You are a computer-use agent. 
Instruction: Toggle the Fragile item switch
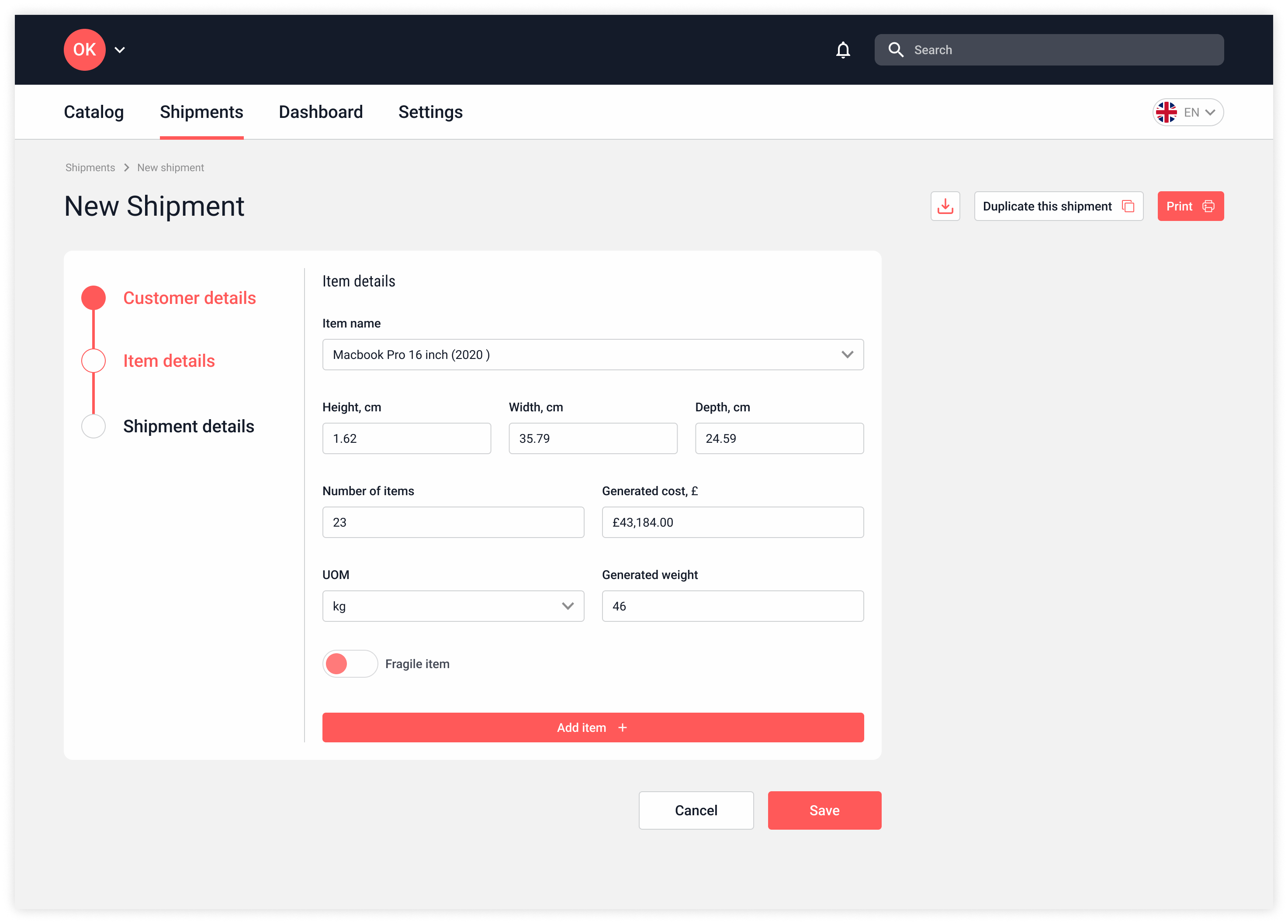coord(350,663)
